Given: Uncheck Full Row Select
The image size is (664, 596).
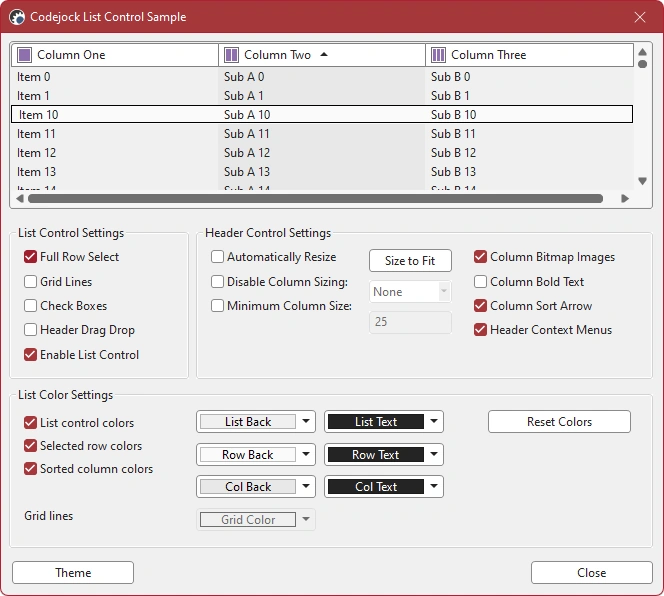Looking at the screenshot, I should [x=30, y=257].
